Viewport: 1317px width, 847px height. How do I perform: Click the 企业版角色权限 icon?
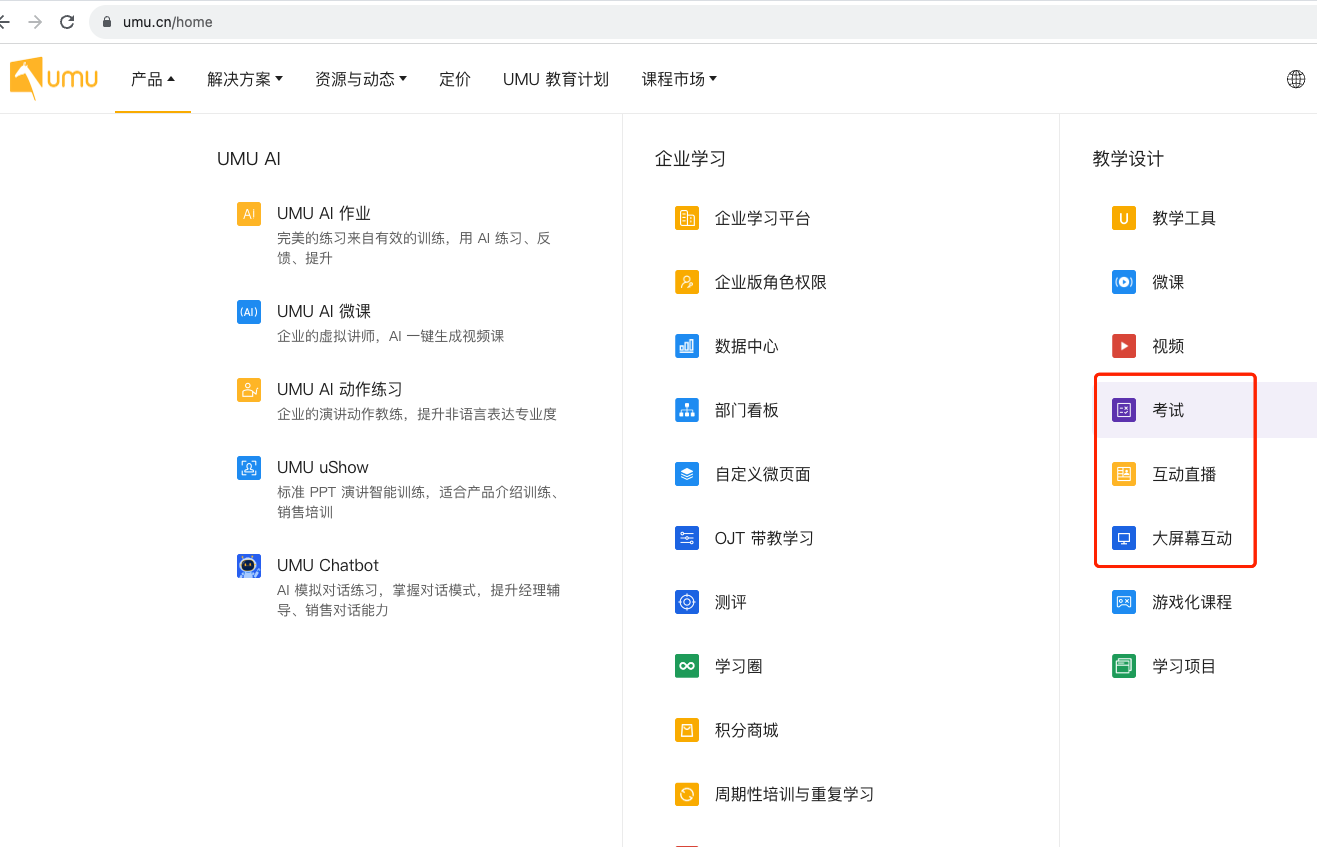click(x=687, y=282)
